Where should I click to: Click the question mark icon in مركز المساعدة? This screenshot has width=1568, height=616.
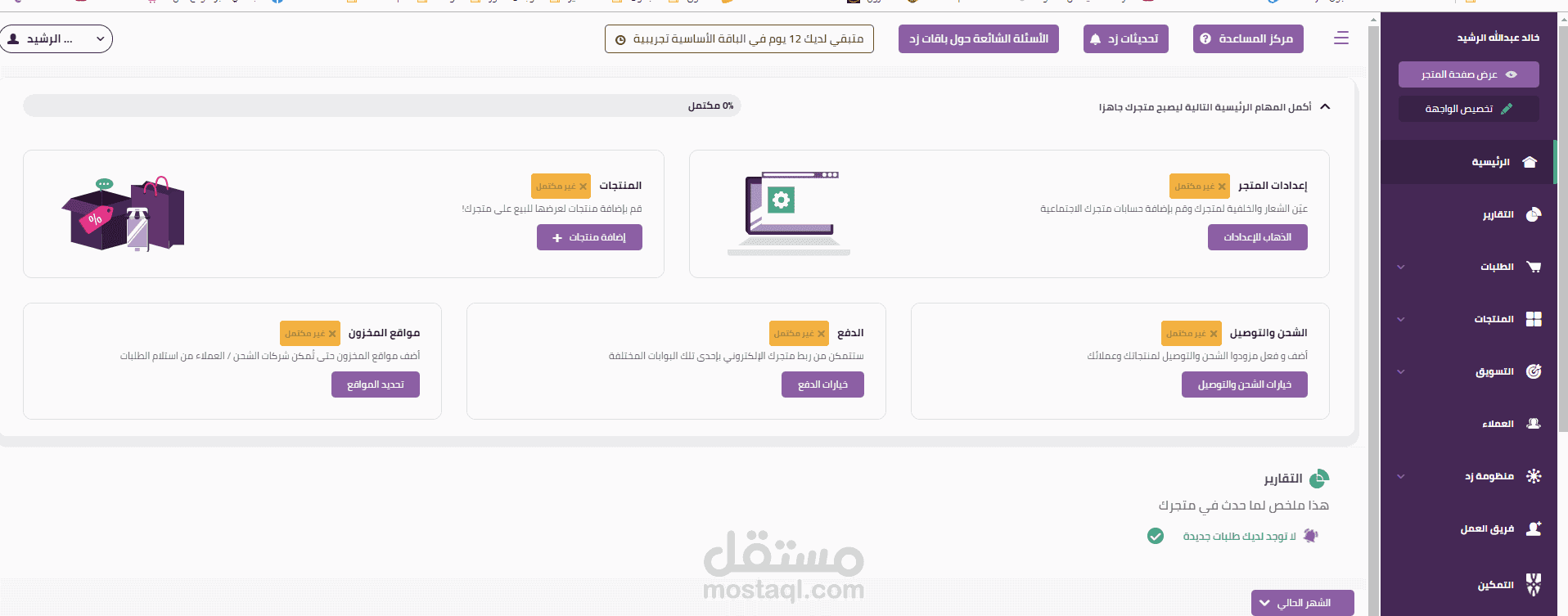[x=1205, y=39]
